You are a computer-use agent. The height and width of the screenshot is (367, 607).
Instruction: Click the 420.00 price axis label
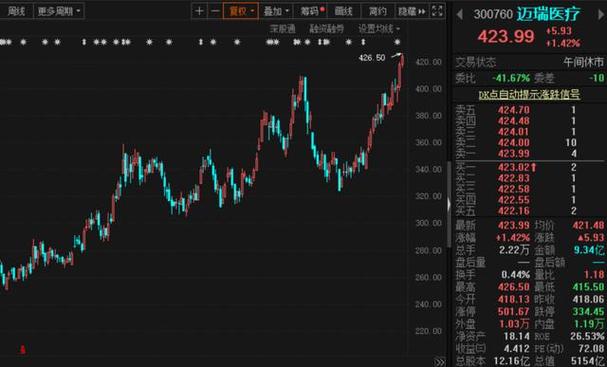(x=429, y=62)
